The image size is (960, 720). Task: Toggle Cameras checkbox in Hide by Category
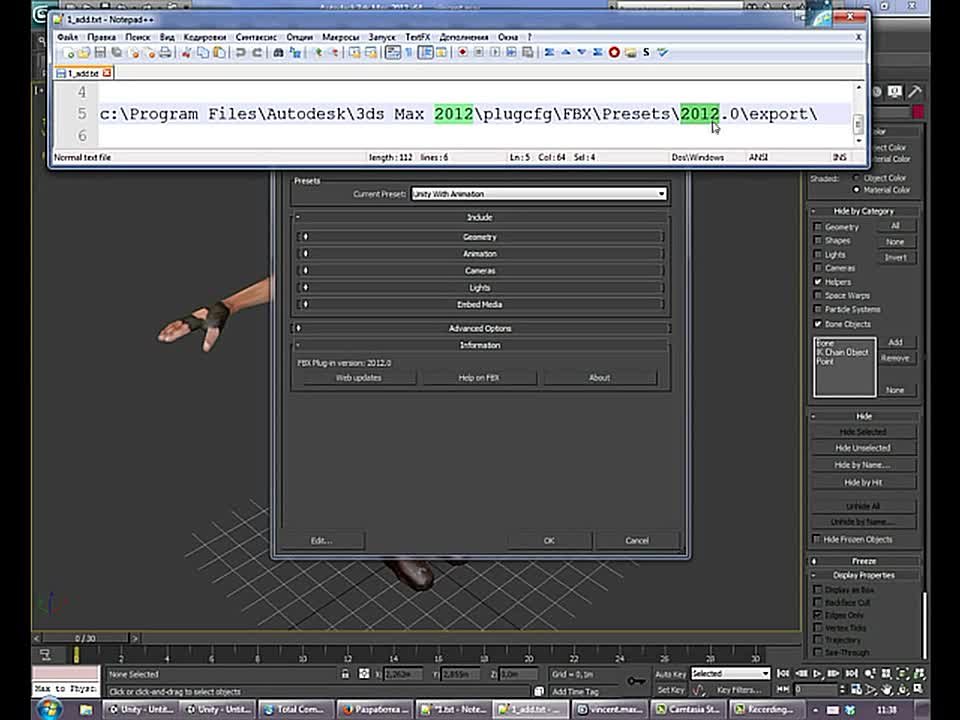818,268
